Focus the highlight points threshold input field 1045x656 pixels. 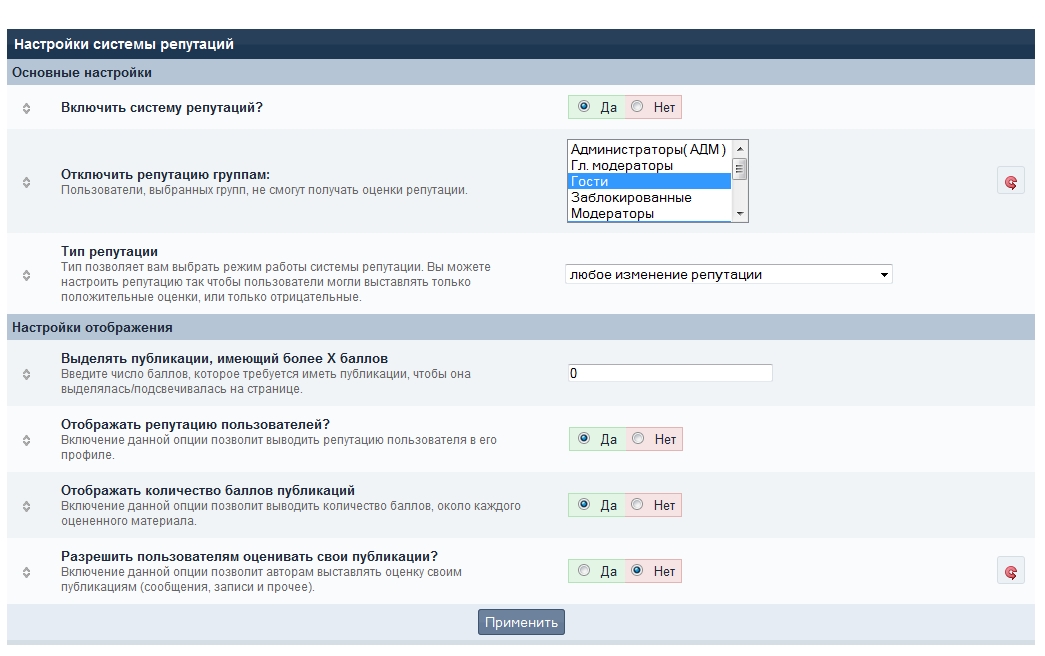point(669,373)
